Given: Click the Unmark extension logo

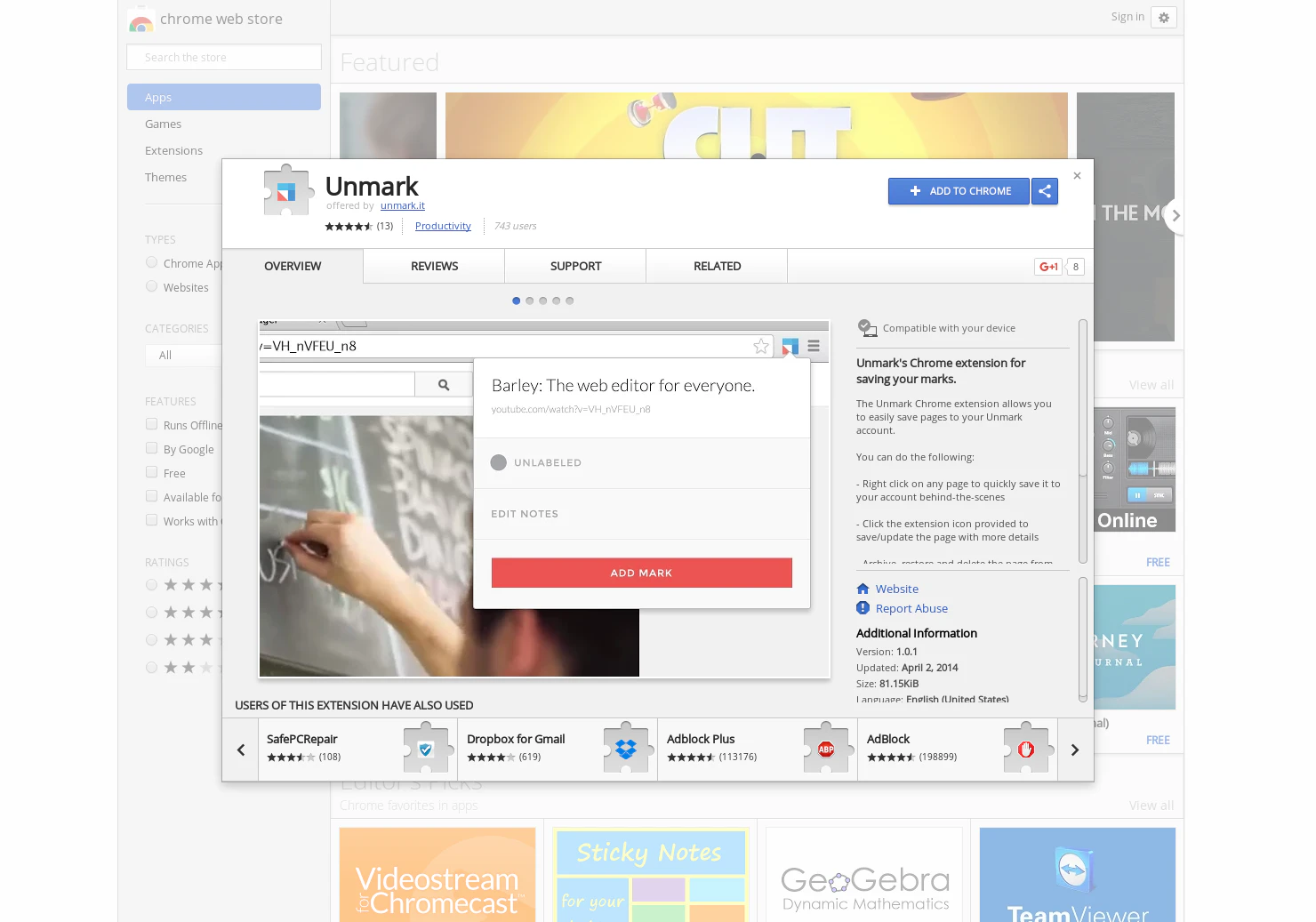Looking at the screenshot, I should pos(286,190).
